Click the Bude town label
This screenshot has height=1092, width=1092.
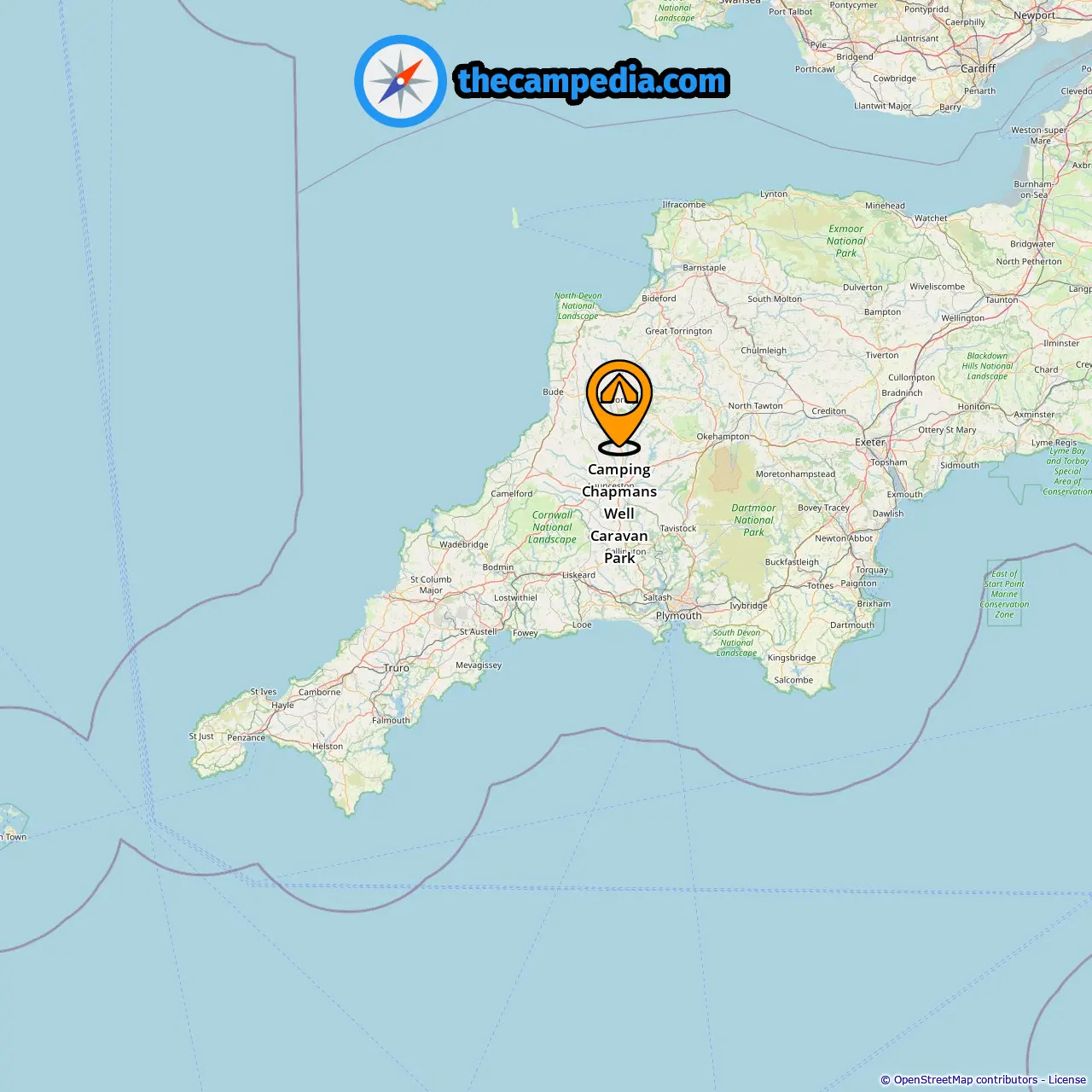pyautogui.click(x=554, y=392)
